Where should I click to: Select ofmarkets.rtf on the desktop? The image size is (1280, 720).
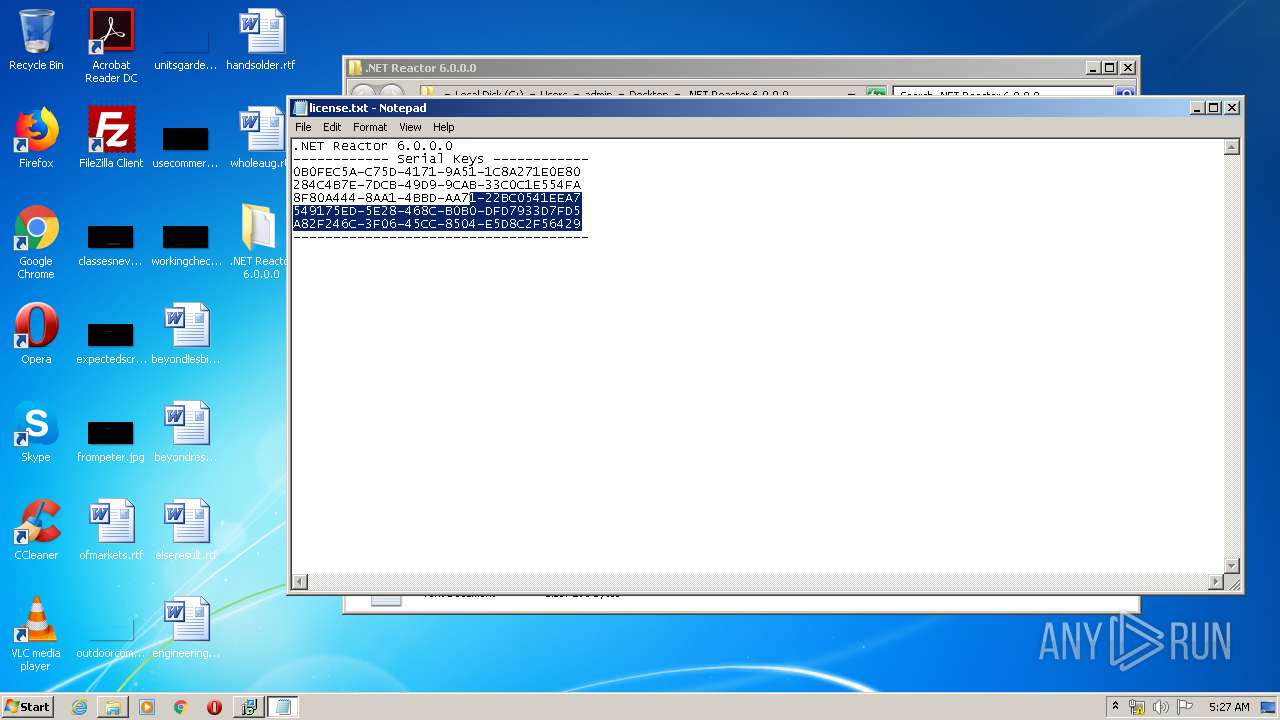point(111,530)
